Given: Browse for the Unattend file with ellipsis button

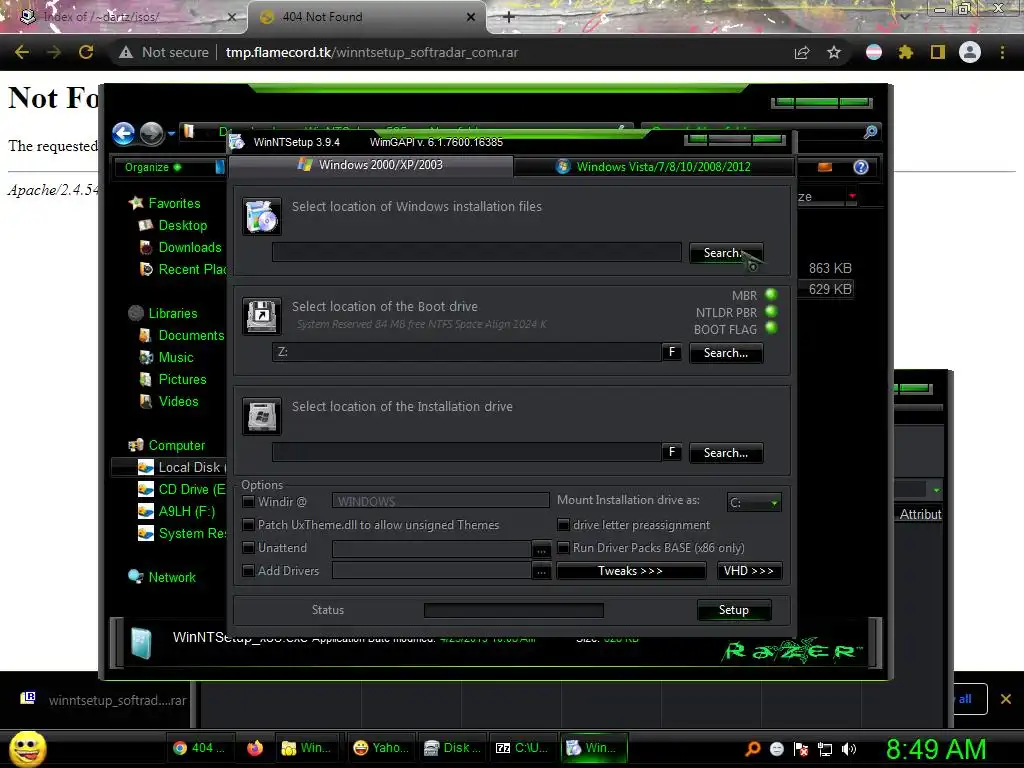Looking at the screenshot, I should tap(541, 549).
